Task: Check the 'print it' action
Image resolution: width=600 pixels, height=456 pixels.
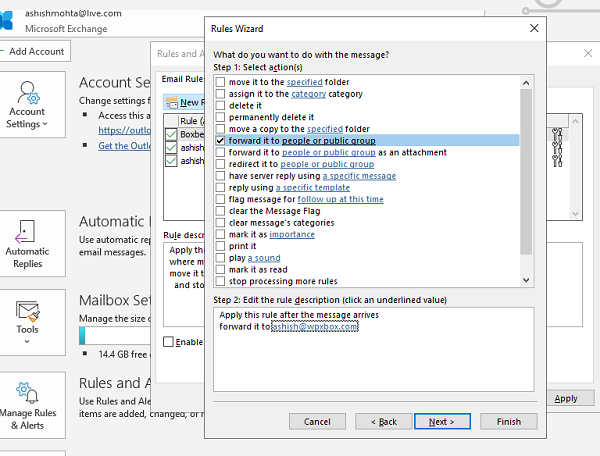Action: [x=220, y=246]
